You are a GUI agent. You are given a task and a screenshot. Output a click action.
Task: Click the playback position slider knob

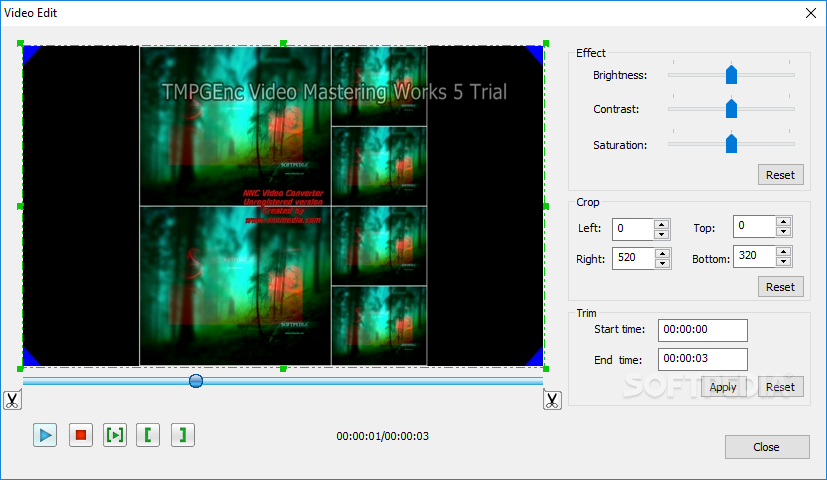pos(196,381)
